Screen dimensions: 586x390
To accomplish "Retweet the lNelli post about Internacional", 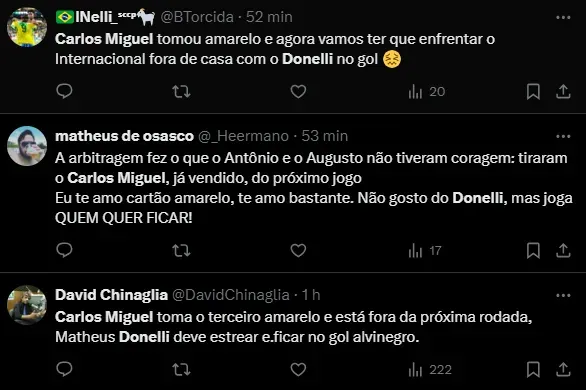I will 181,91.
